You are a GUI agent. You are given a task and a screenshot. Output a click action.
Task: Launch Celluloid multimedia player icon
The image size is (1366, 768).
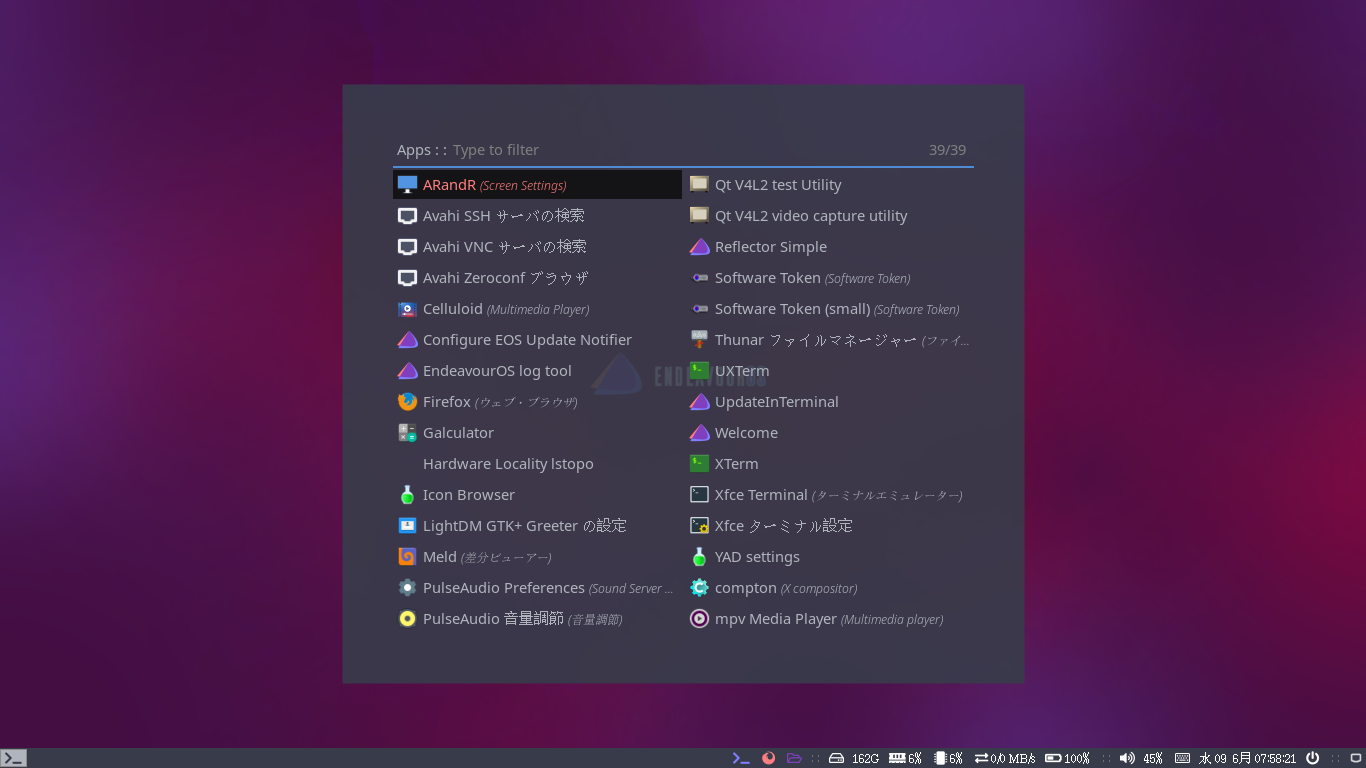pos(407,309)
